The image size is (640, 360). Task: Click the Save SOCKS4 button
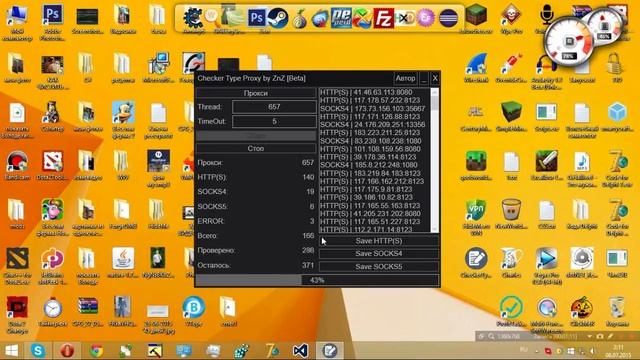(x=379, y=253)
